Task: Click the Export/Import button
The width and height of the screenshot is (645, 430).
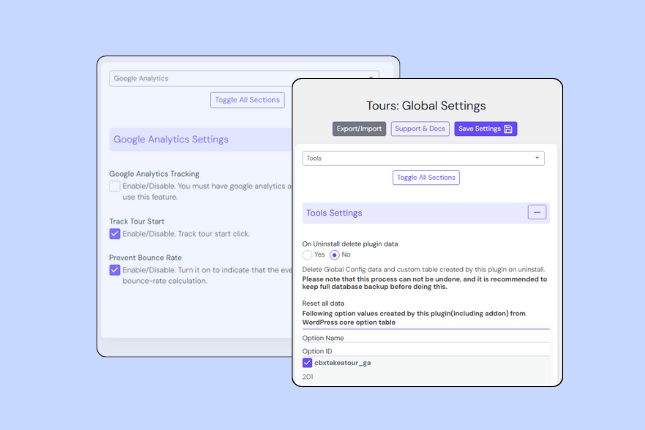Action: tap(359, 129)
